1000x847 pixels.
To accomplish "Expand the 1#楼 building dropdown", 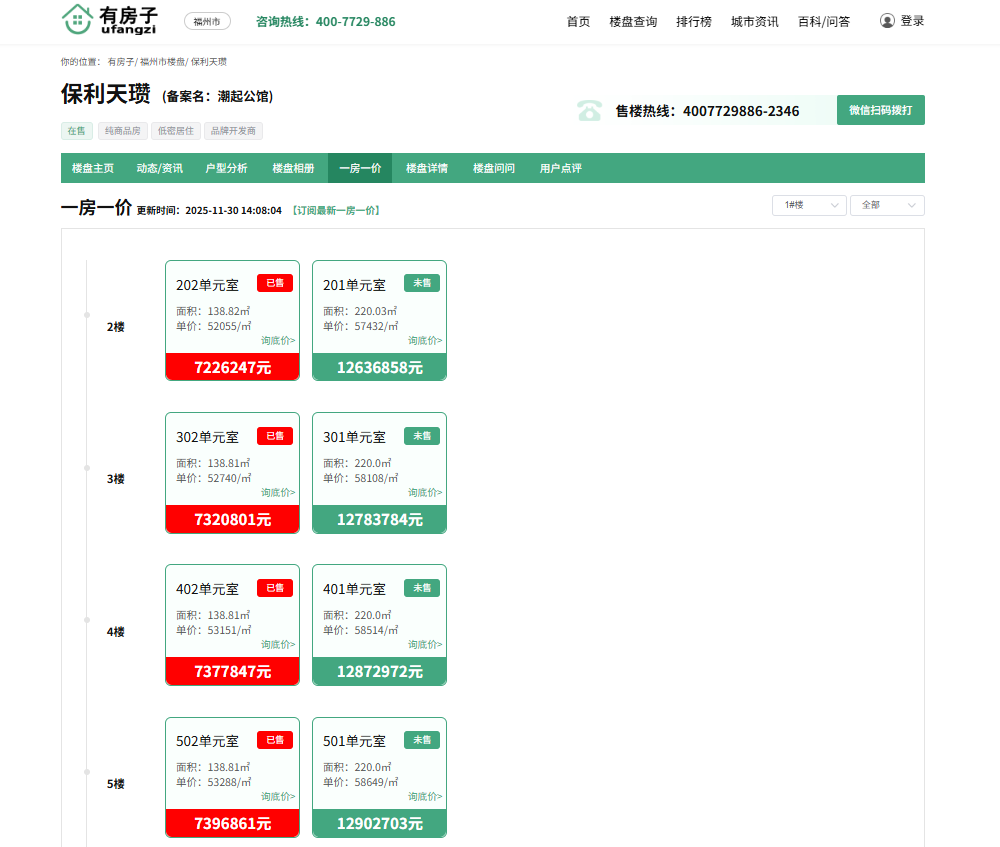I will point(808,205).
